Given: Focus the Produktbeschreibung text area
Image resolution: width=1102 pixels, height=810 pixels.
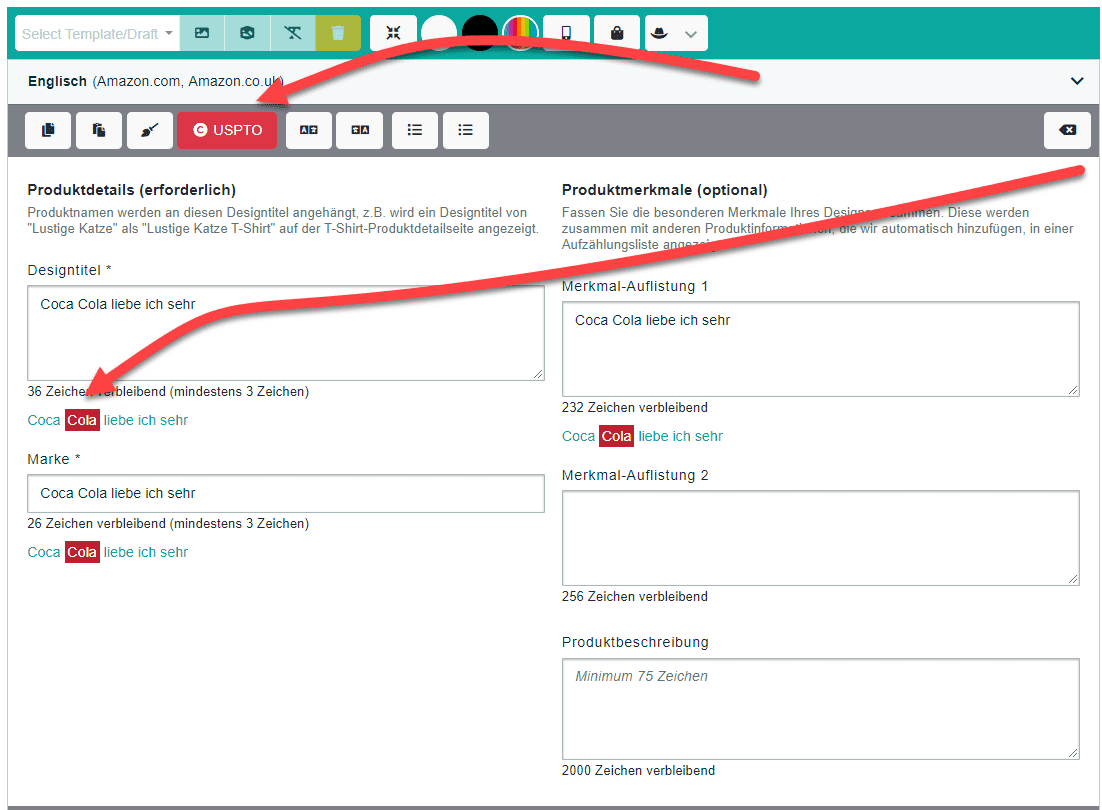Looking at the screenshot, I should coord(820,709).
